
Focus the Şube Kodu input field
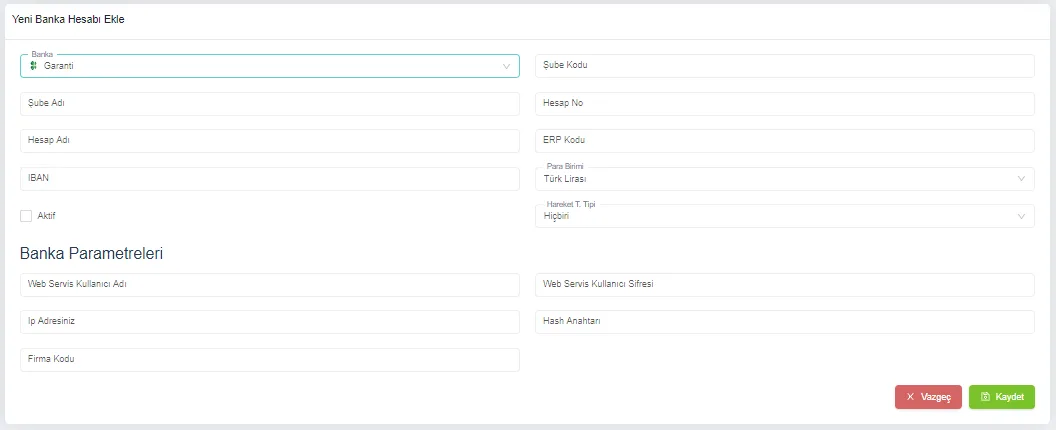point(785,66)
